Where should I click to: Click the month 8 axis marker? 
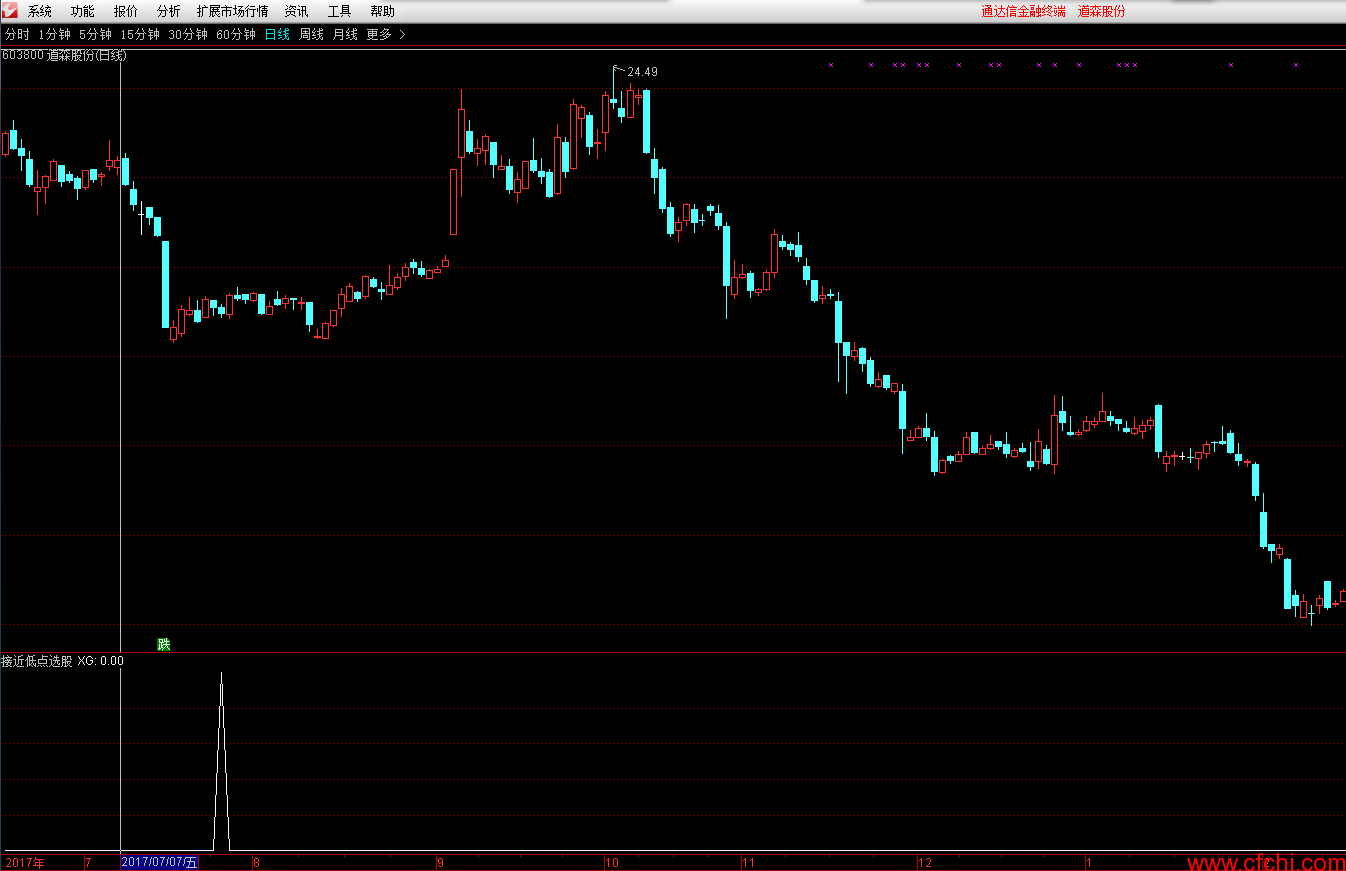coord(256,862)
